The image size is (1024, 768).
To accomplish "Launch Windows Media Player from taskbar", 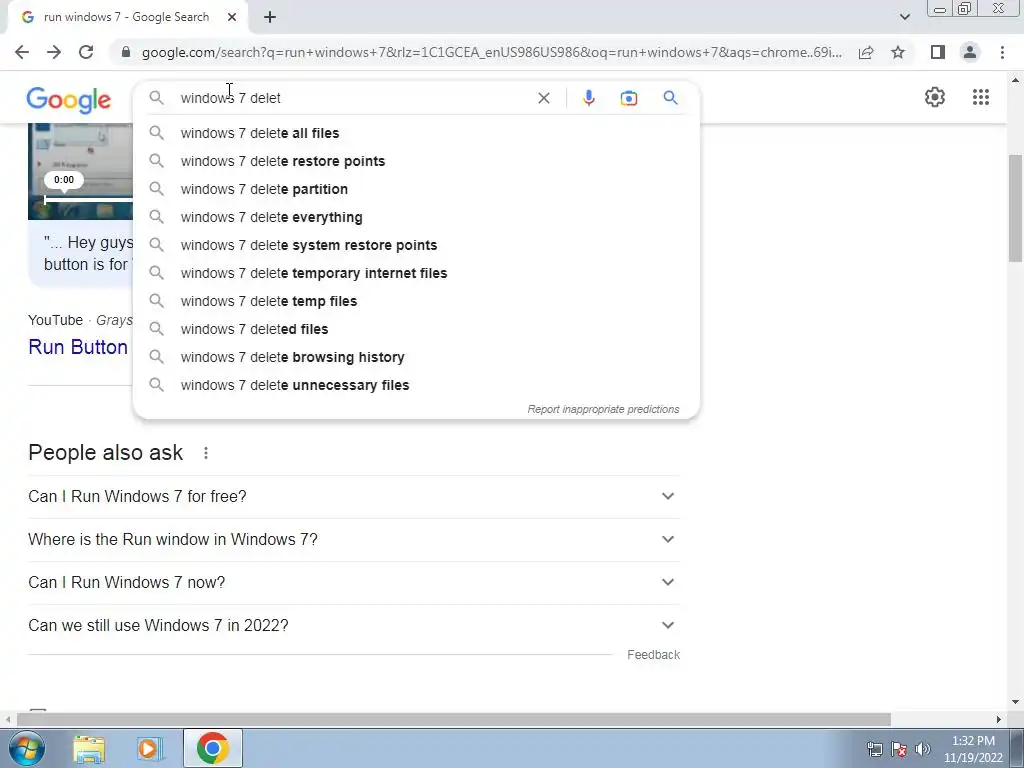I will (149, 748).
